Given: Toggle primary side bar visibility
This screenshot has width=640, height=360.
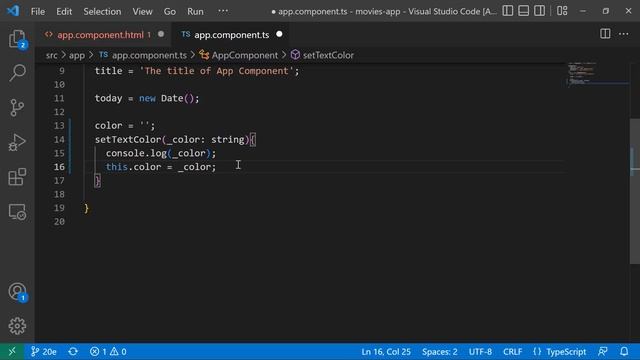Looking at the screenshot, I should point(508,11).
